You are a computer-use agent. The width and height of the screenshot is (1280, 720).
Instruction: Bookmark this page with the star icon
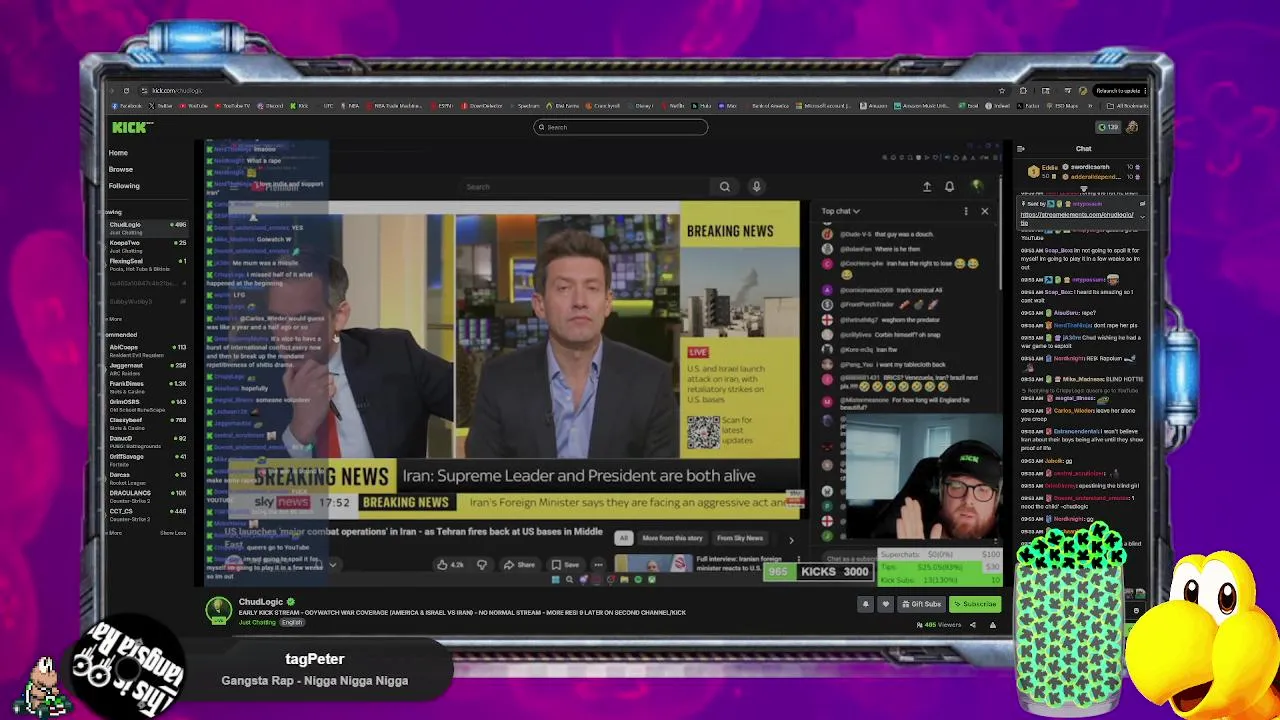(1001, 91)
